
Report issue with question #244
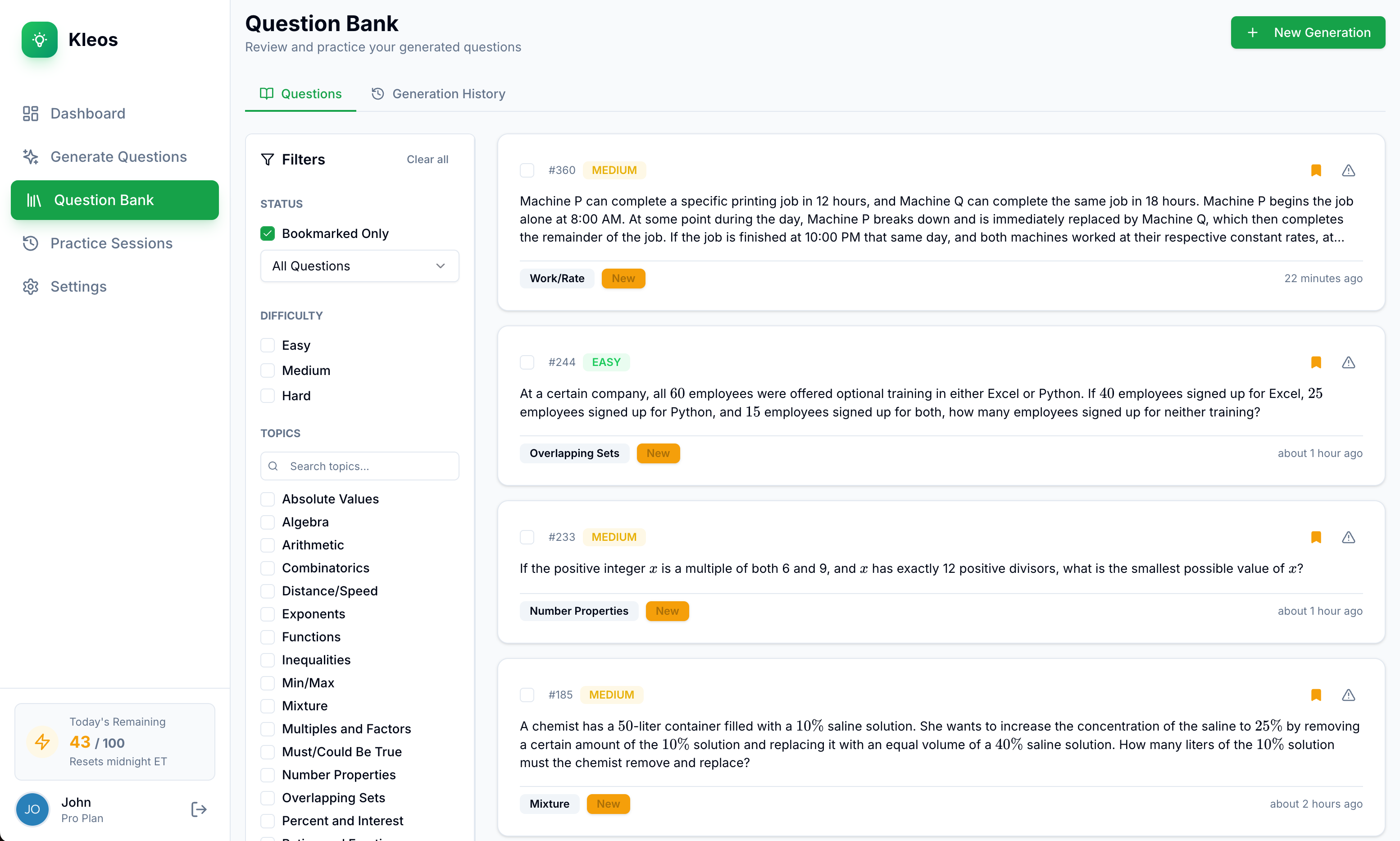pyautogui.click(x=1349, y=362)
